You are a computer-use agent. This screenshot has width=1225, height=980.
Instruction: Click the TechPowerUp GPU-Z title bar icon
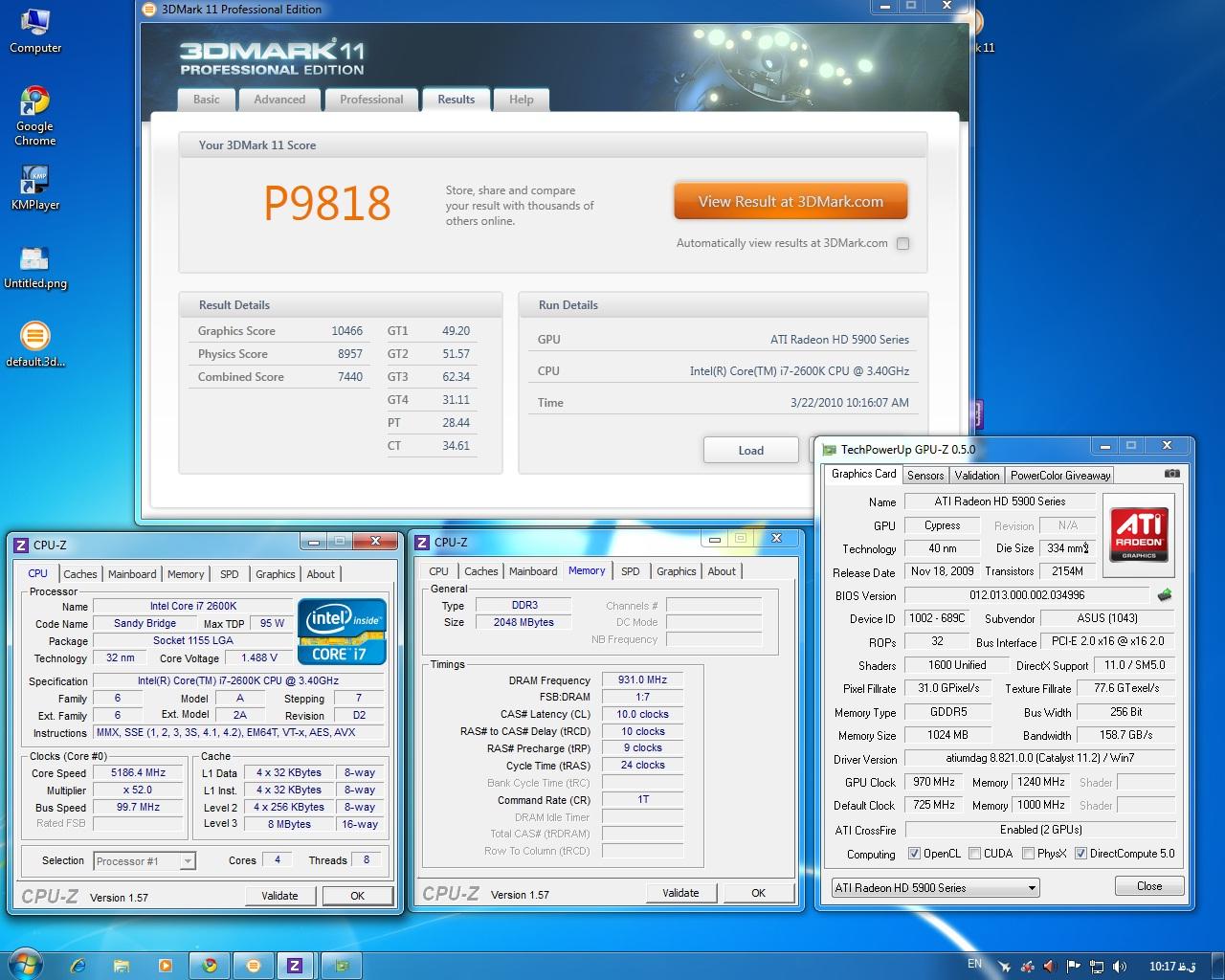pyautogui.click(x=829, y=449)
